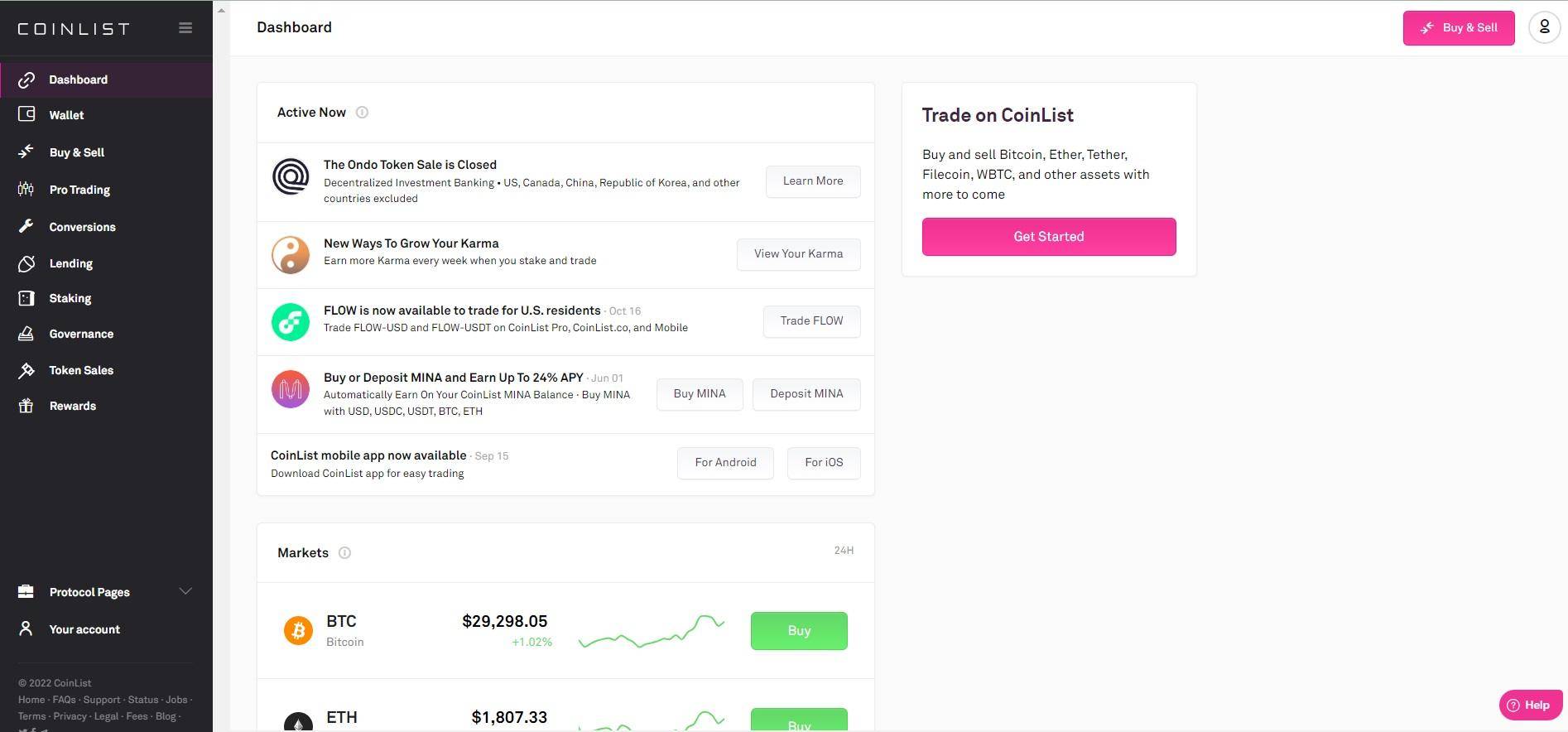Image resolution: width=1568 pixels, height=732 pixels.
Task: Click the $29,298.05 Bitcoin price
Action: pyautogui.click(x=504, y=621)
